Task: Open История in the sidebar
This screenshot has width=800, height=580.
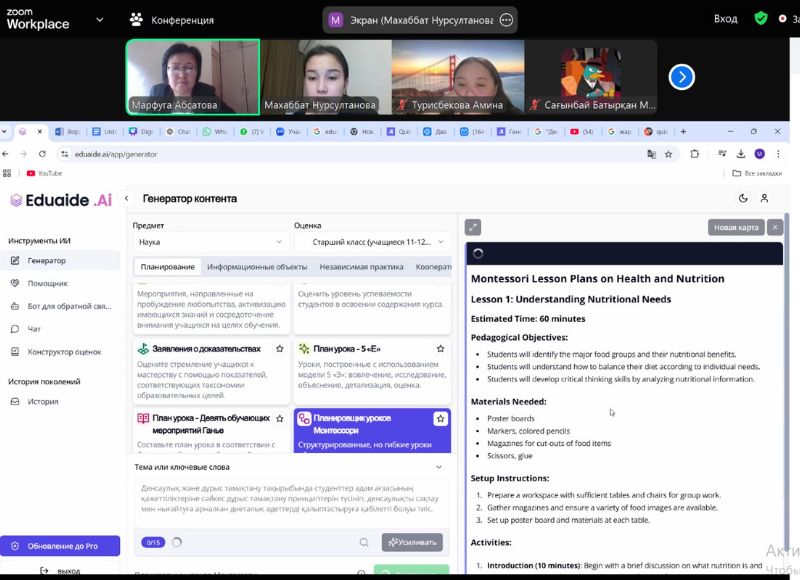Action: 43,401
